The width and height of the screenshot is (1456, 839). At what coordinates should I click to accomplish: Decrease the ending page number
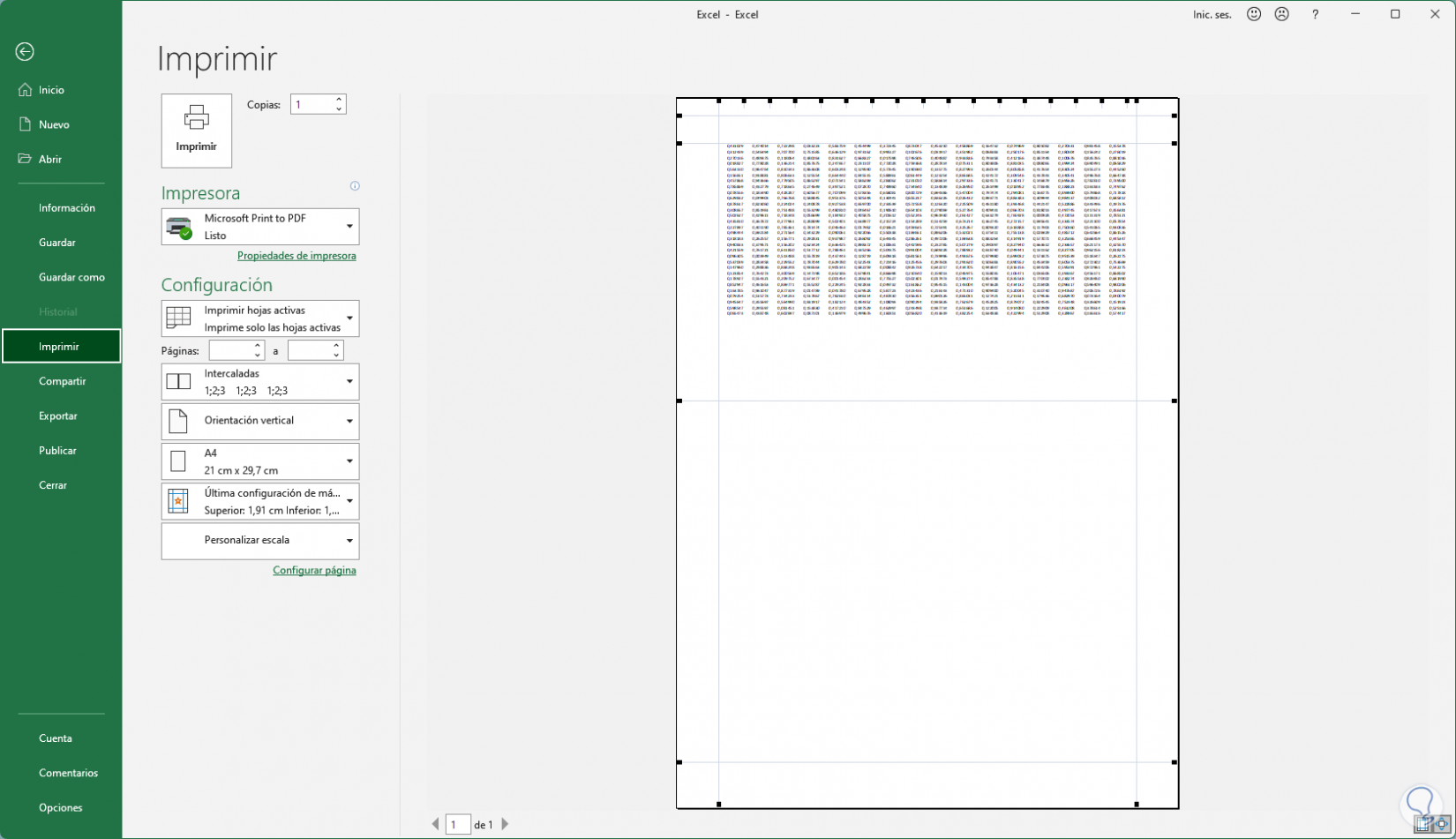pyautogui.click(x=337, y=356)
